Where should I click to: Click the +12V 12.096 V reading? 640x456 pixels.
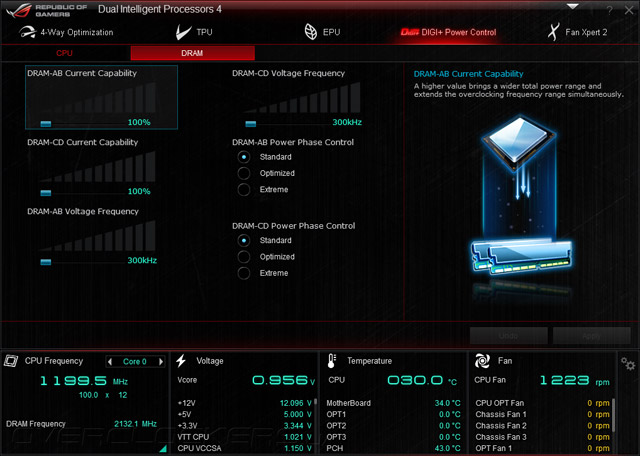point(296,403)
